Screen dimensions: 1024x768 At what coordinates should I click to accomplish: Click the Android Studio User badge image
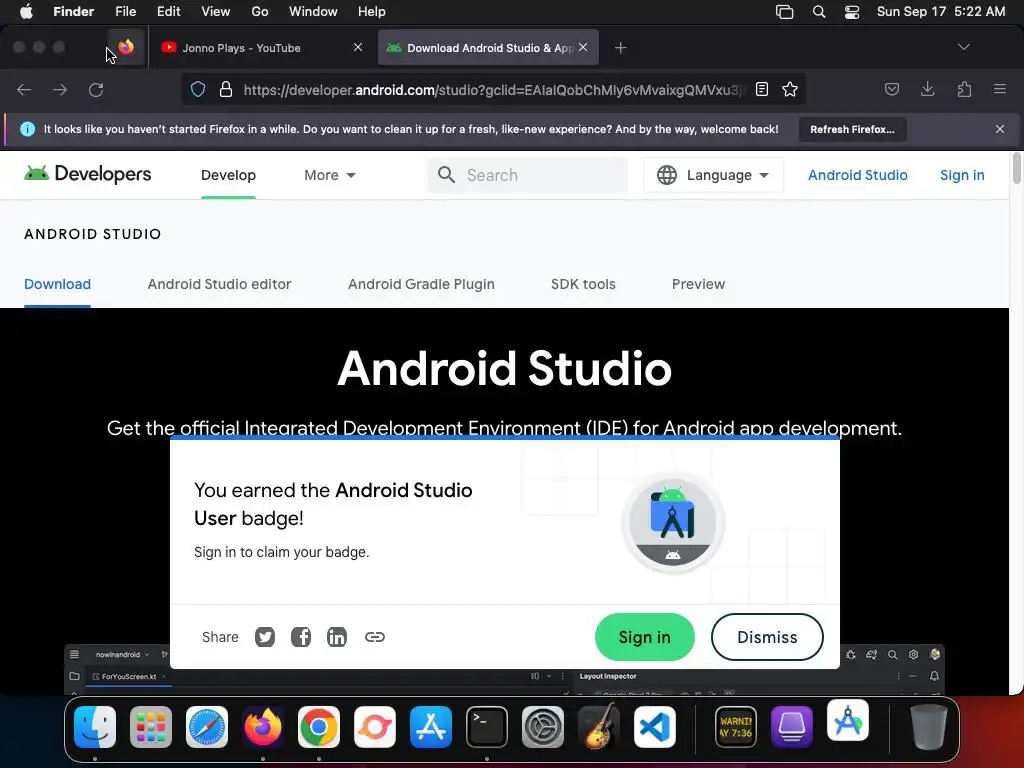(x=673, y=522)
